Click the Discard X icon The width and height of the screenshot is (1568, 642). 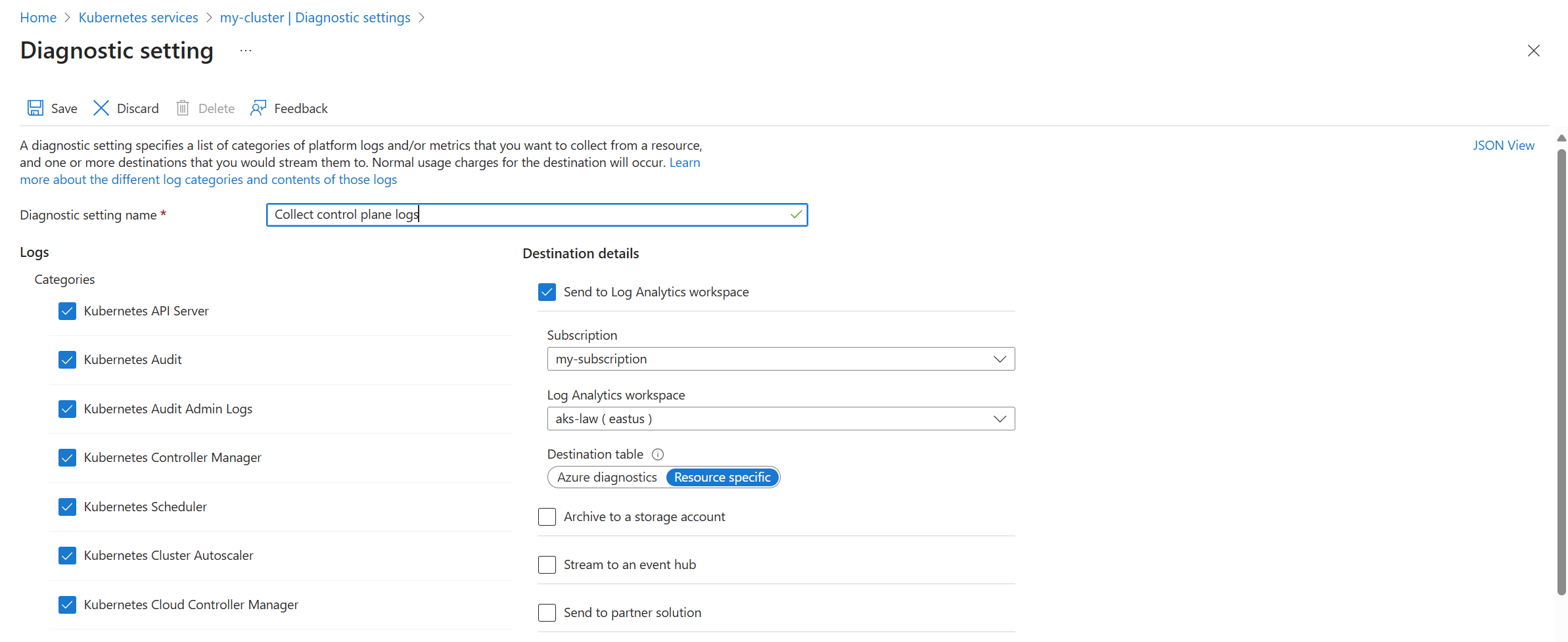click(101, 108)
